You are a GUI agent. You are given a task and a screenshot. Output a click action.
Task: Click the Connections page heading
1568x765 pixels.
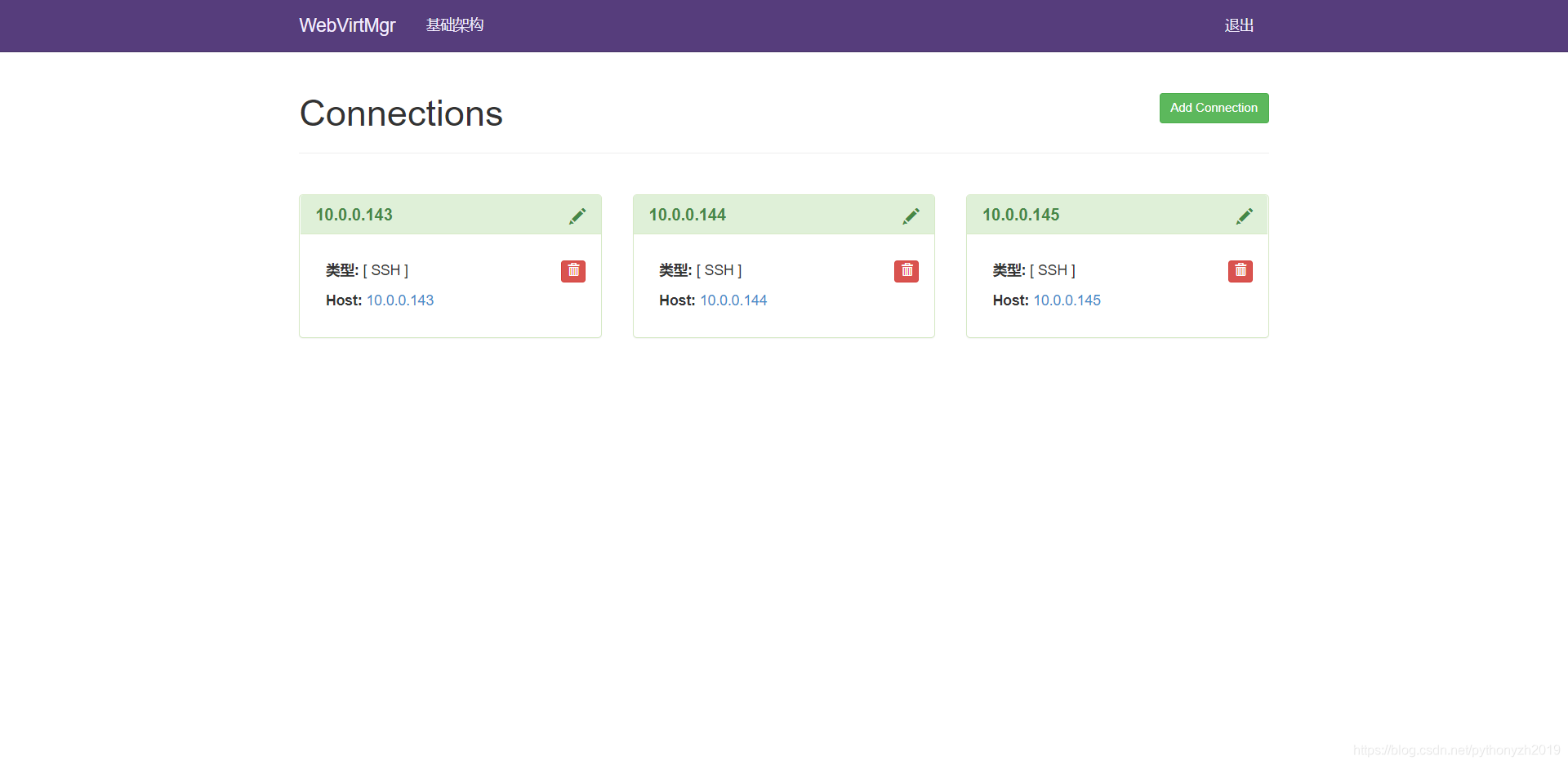pyautogui.click(x=401, y=113)
